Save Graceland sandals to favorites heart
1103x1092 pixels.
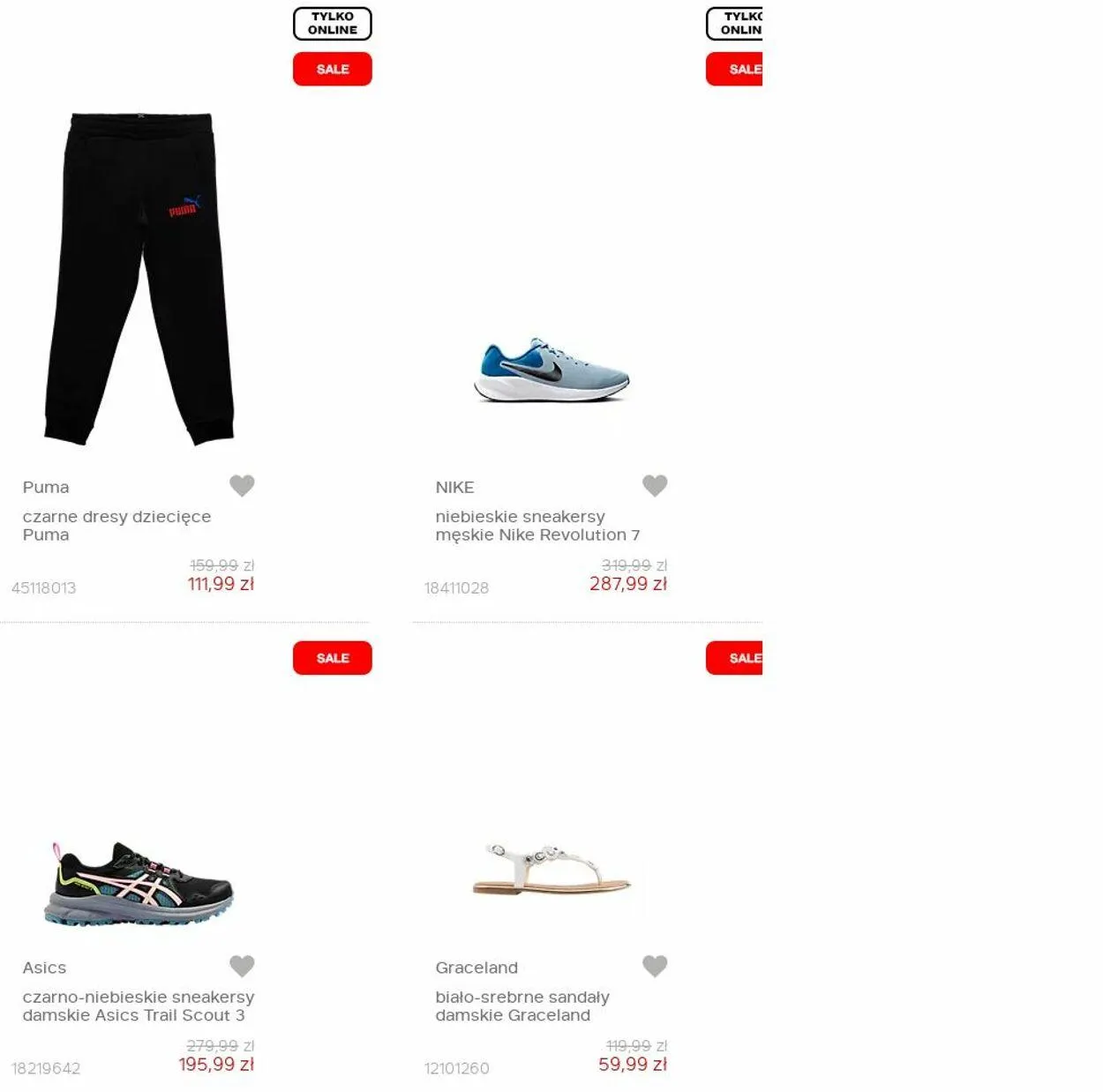click(655, 966)
